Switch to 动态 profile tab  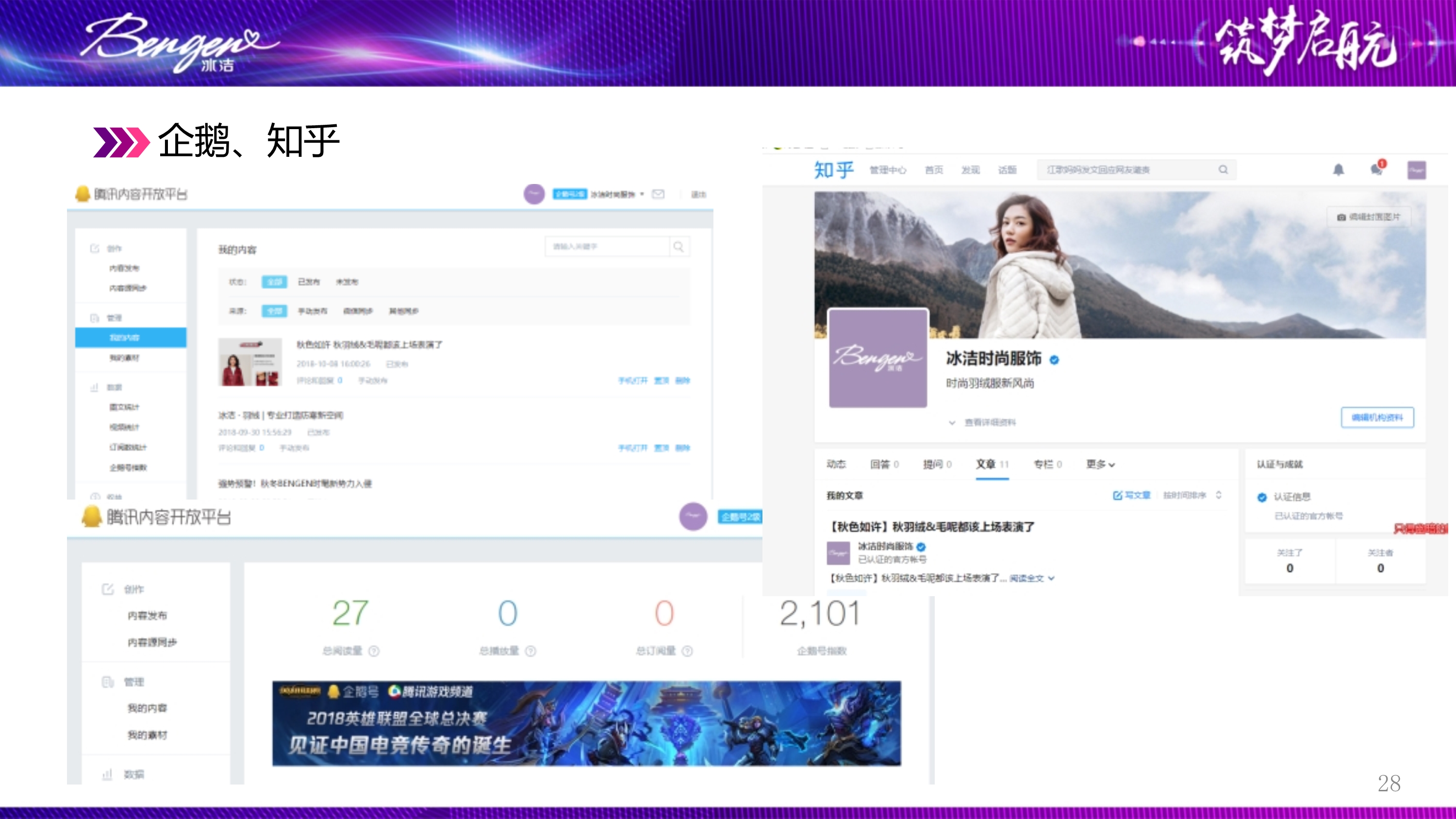tap(836, 464)
